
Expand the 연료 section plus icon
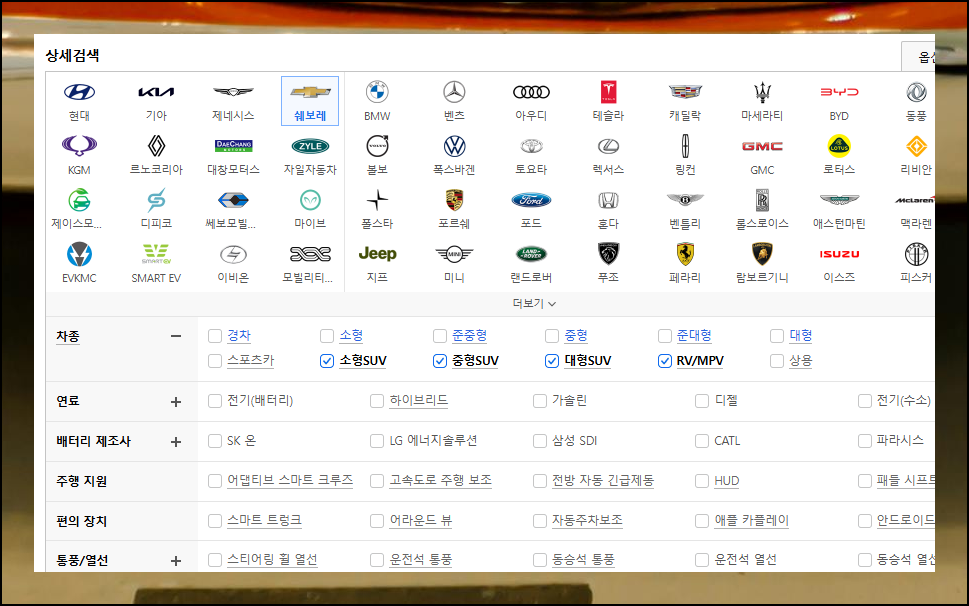tap(176, 402)
